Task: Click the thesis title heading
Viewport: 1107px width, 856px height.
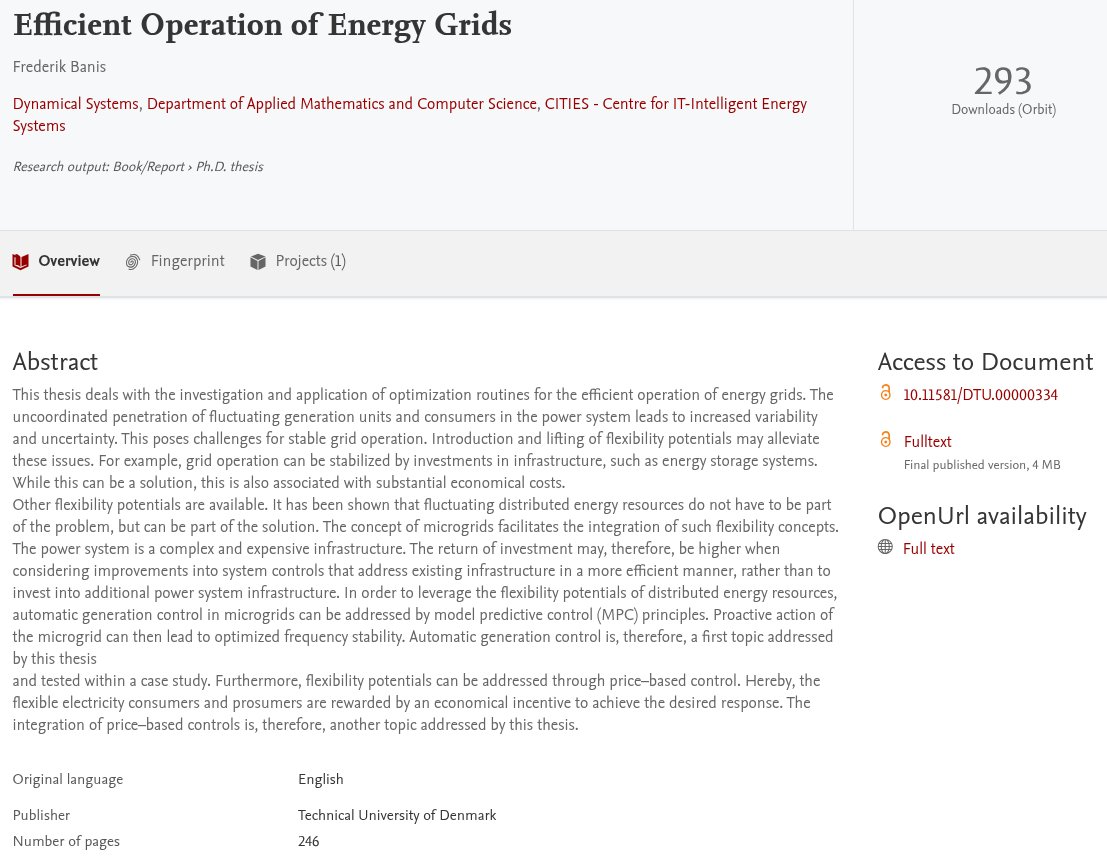Action: (x=262, y=25)
